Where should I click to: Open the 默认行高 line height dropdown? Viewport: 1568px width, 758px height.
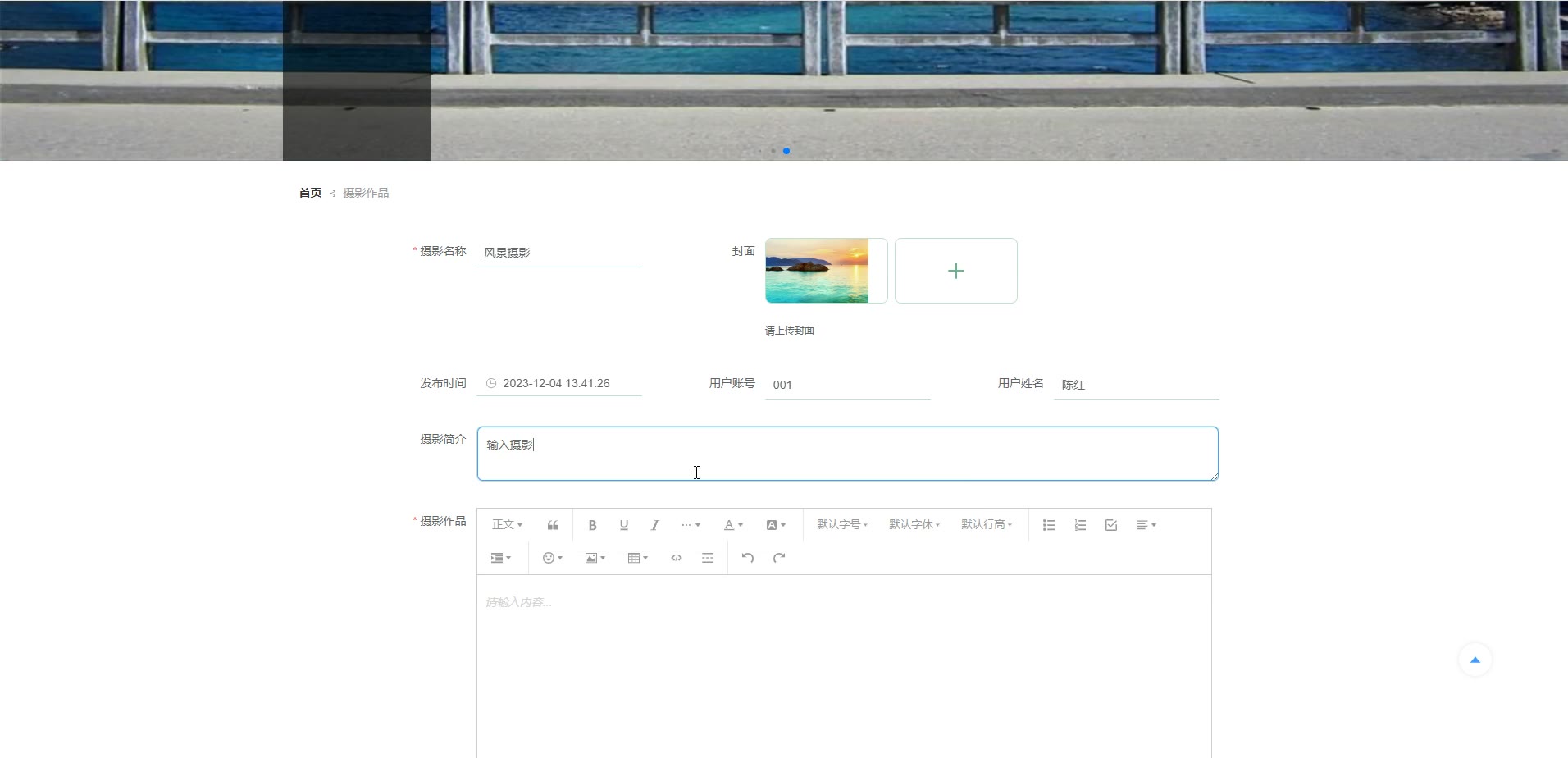point(987,525)
